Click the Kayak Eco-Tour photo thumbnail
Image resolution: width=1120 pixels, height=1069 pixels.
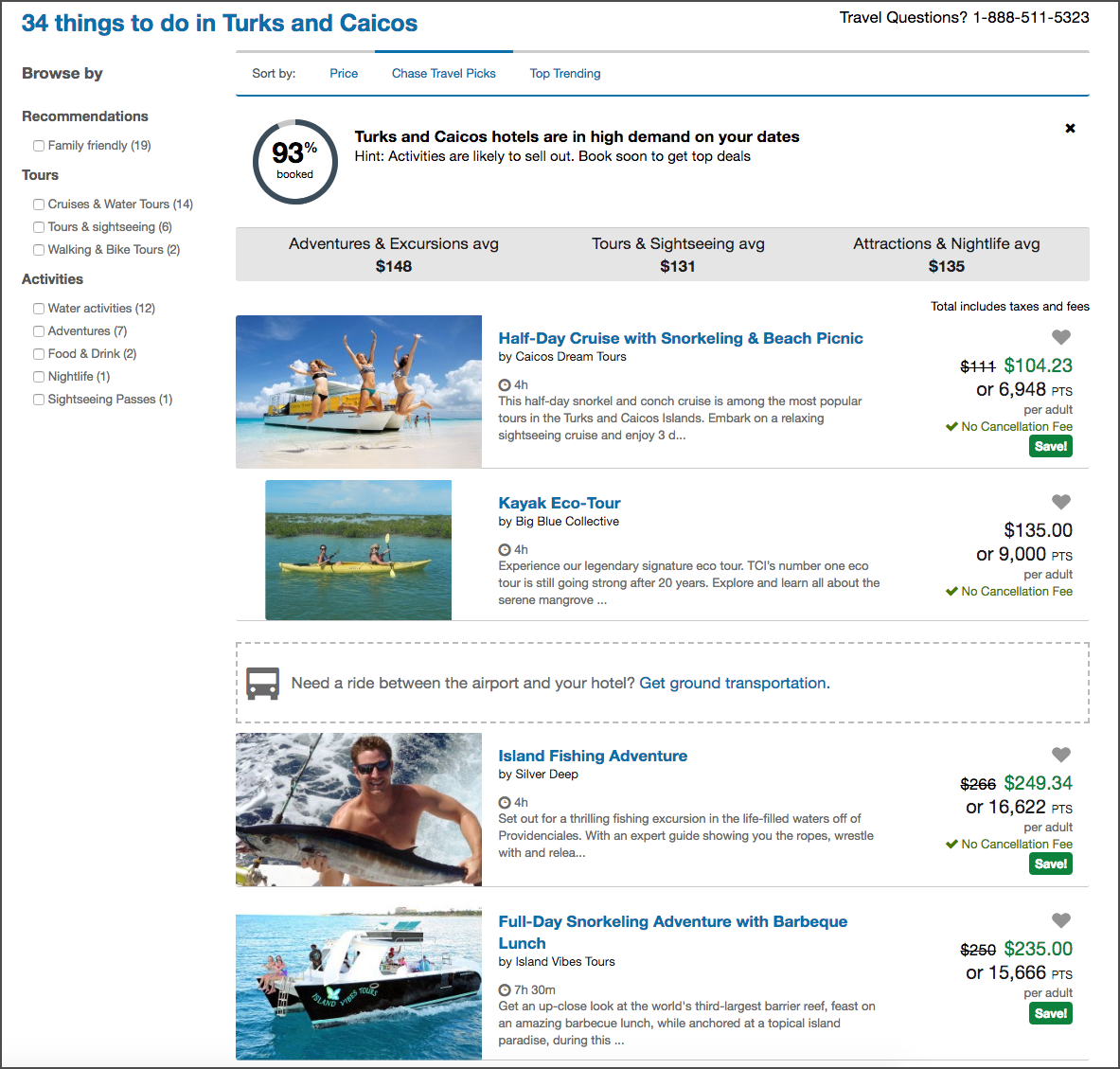358,550
